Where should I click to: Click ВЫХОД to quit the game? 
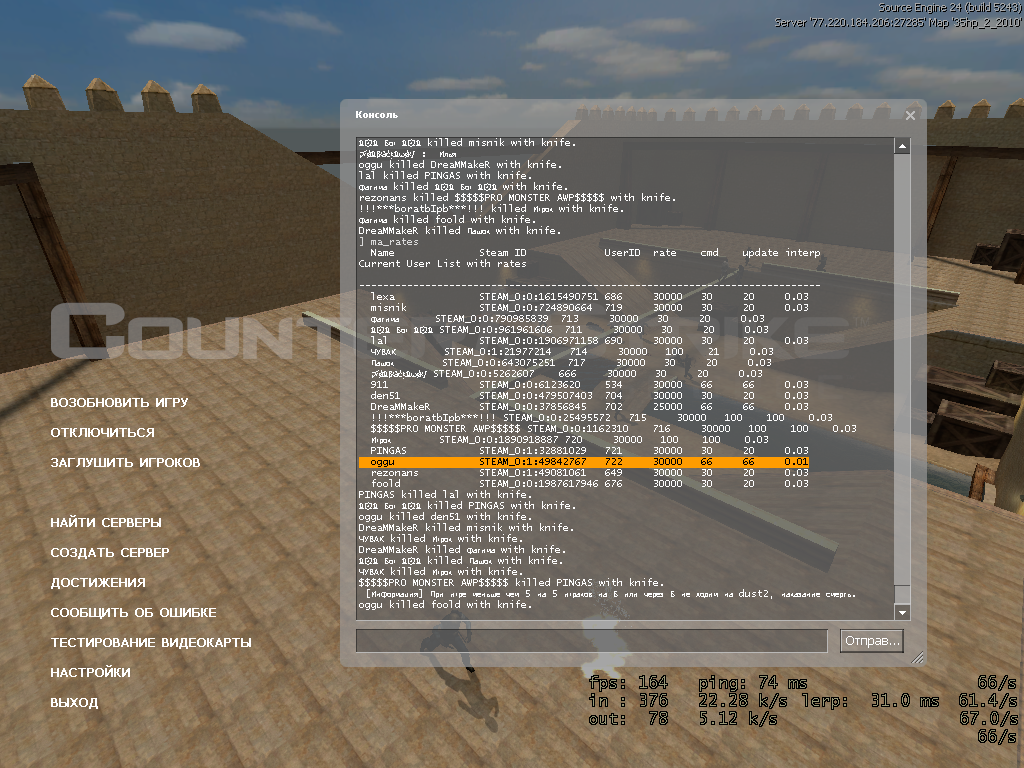(x=74, y=703)
